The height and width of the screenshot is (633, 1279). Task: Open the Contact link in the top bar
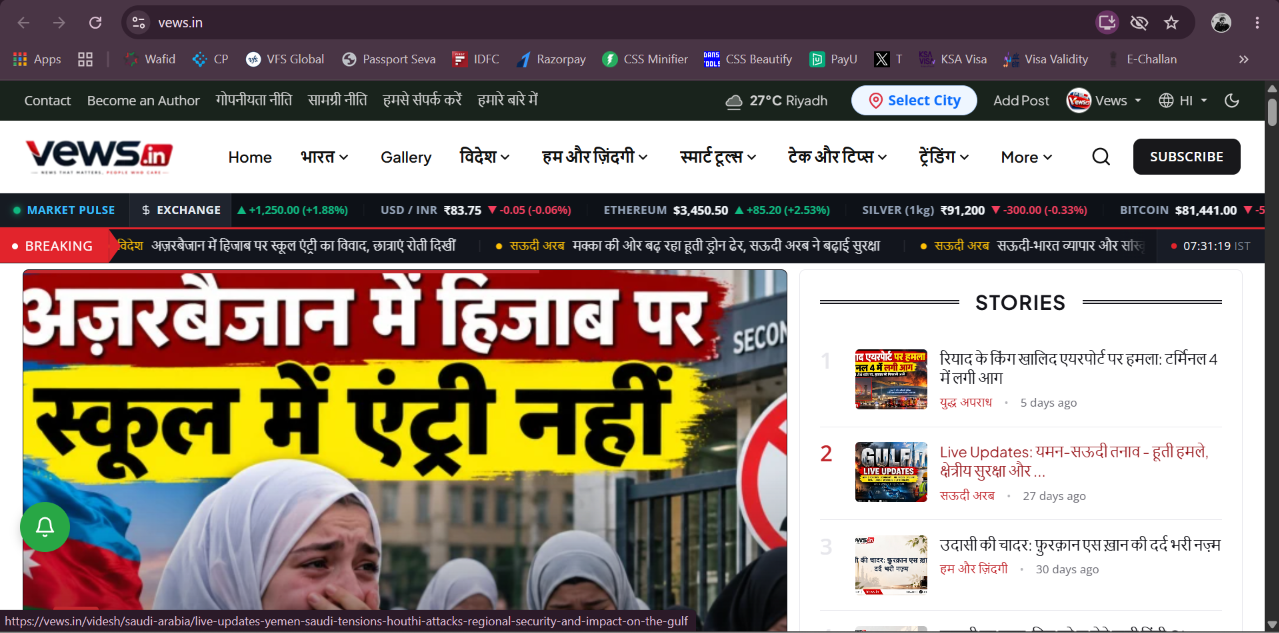(47, 100)
